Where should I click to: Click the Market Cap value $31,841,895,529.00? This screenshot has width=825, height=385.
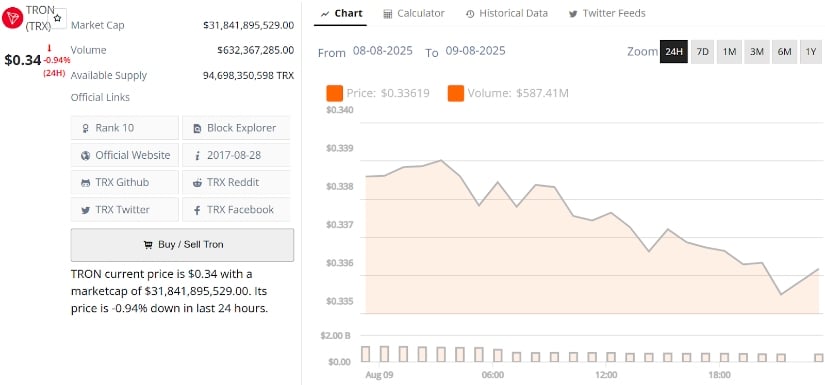(x=249, y=25)
